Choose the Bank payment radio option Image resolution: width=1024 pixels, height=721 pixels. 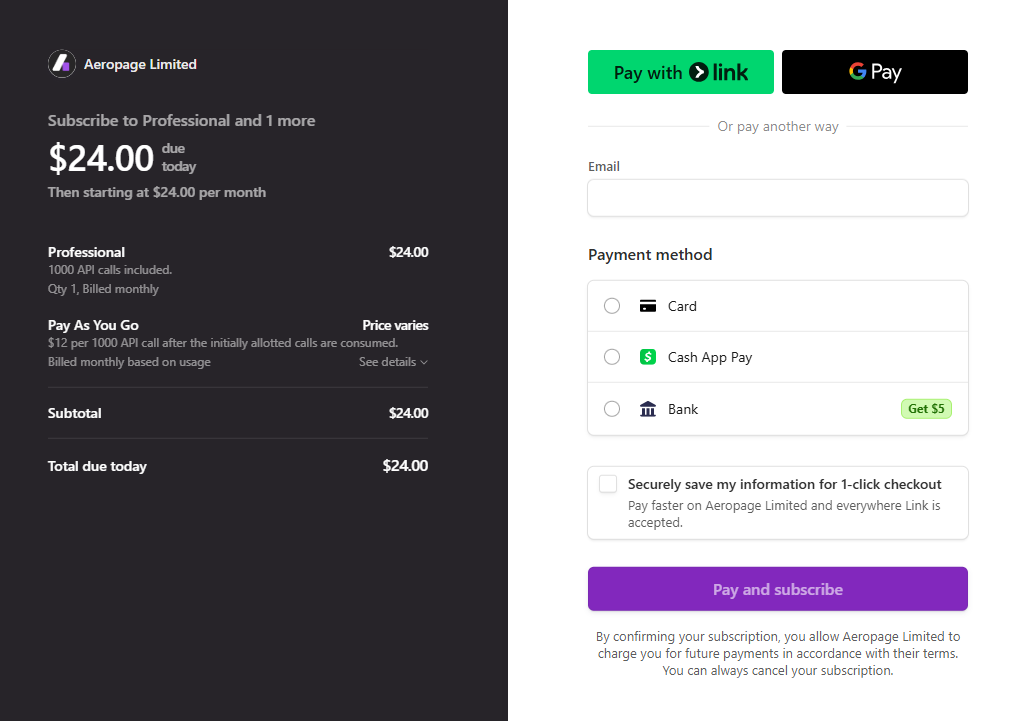tap(612, 409)
